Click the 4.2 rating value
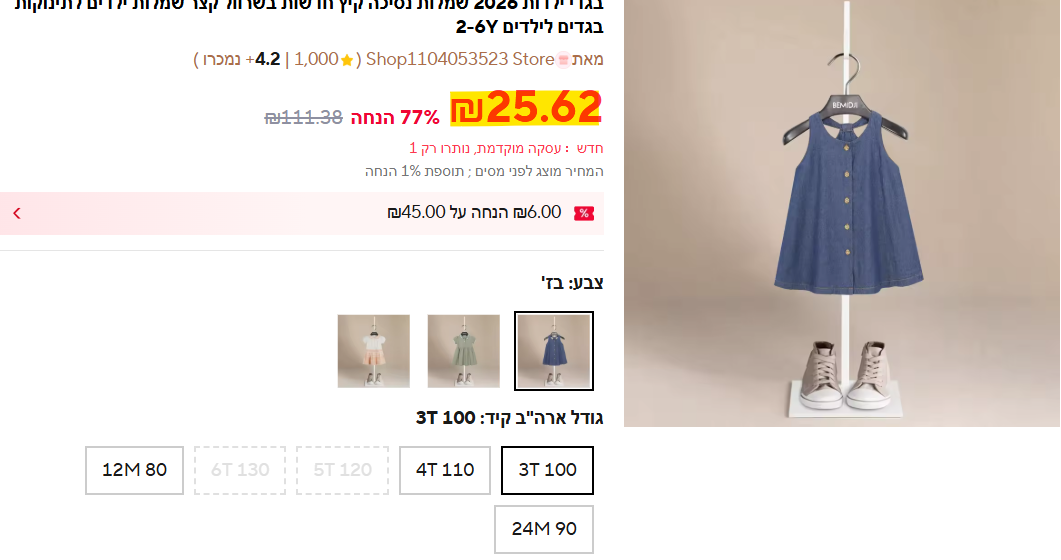Image resolution: width=1061 pixels, height=560 pixels. click(x=267, y=60)
